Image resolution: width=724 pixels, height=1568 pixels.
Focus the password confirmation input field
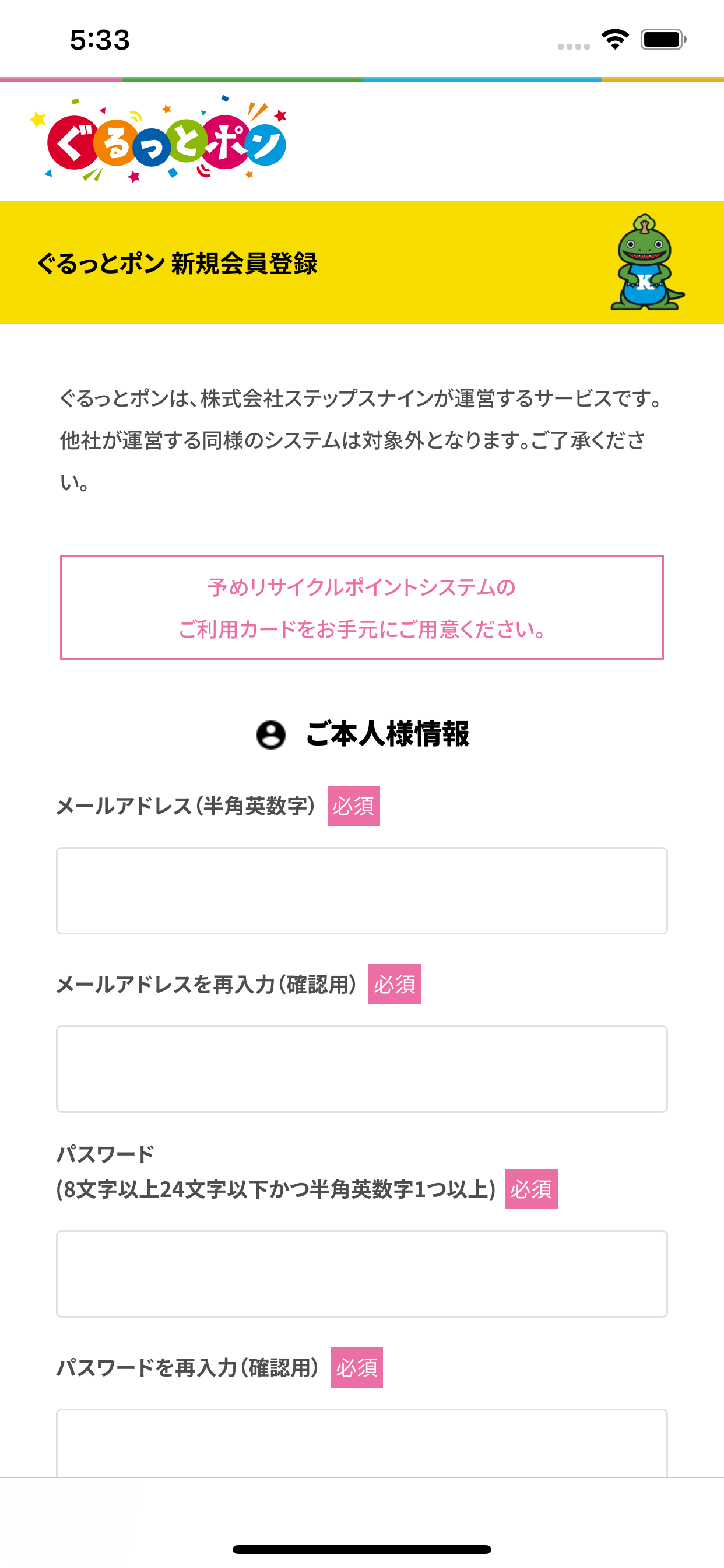(x=362, y=1443)
